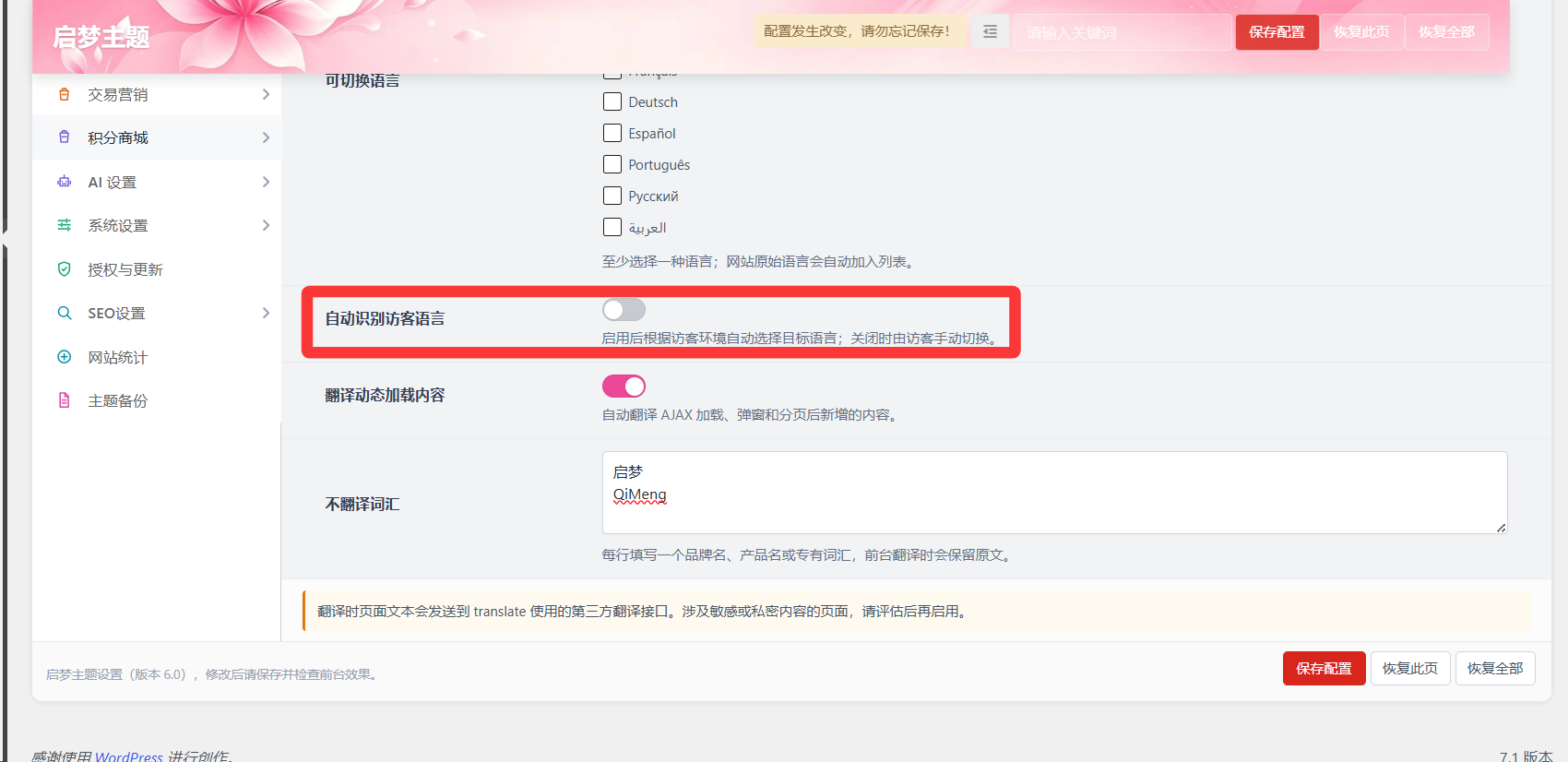Open the 授权与更新 menu item
The height and width of the screenshot is (762, 1568).
coord(157,269)
